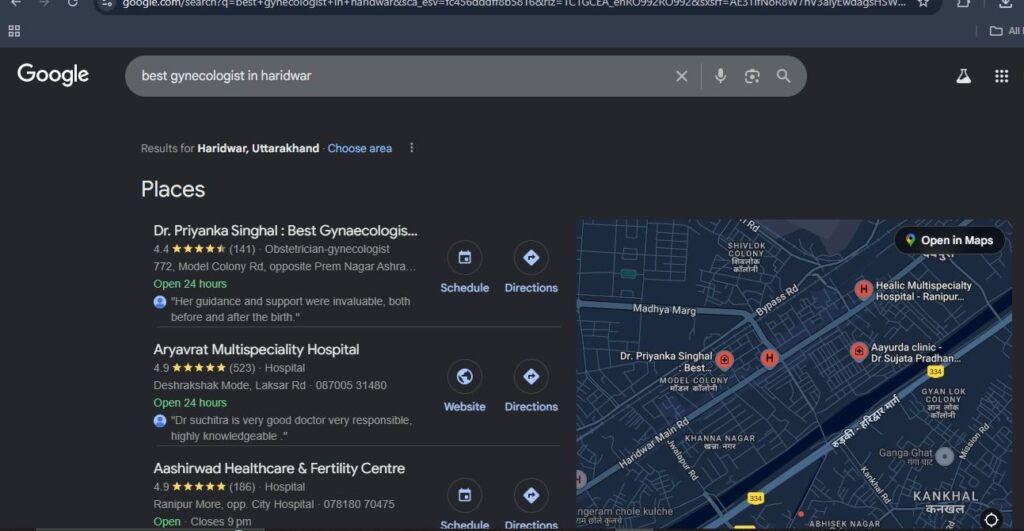
Task: Open more options next to Choose area
Action: click(x=411, y=148)
